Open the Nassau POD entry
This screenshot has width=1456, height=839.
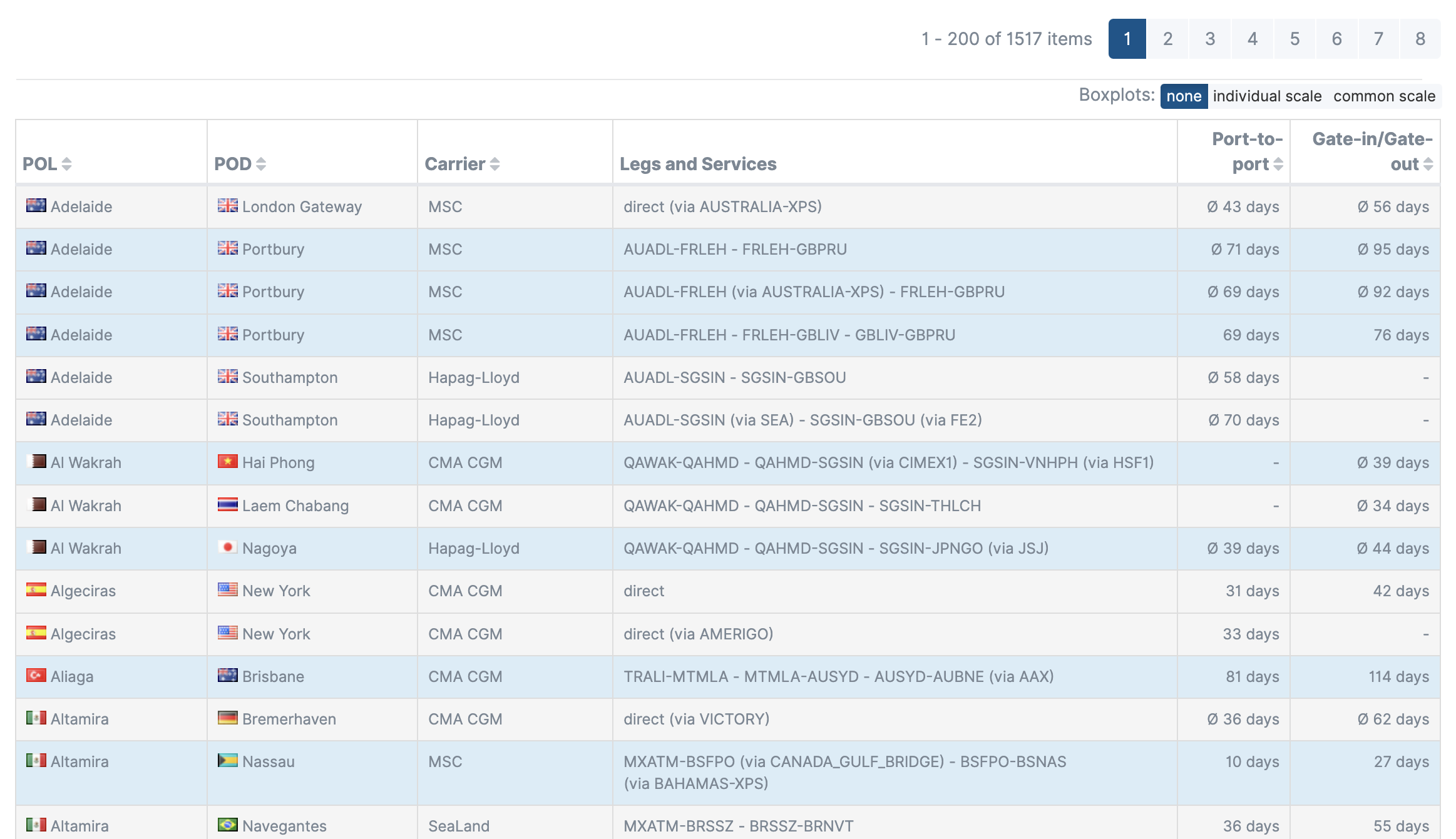[268, 761]
